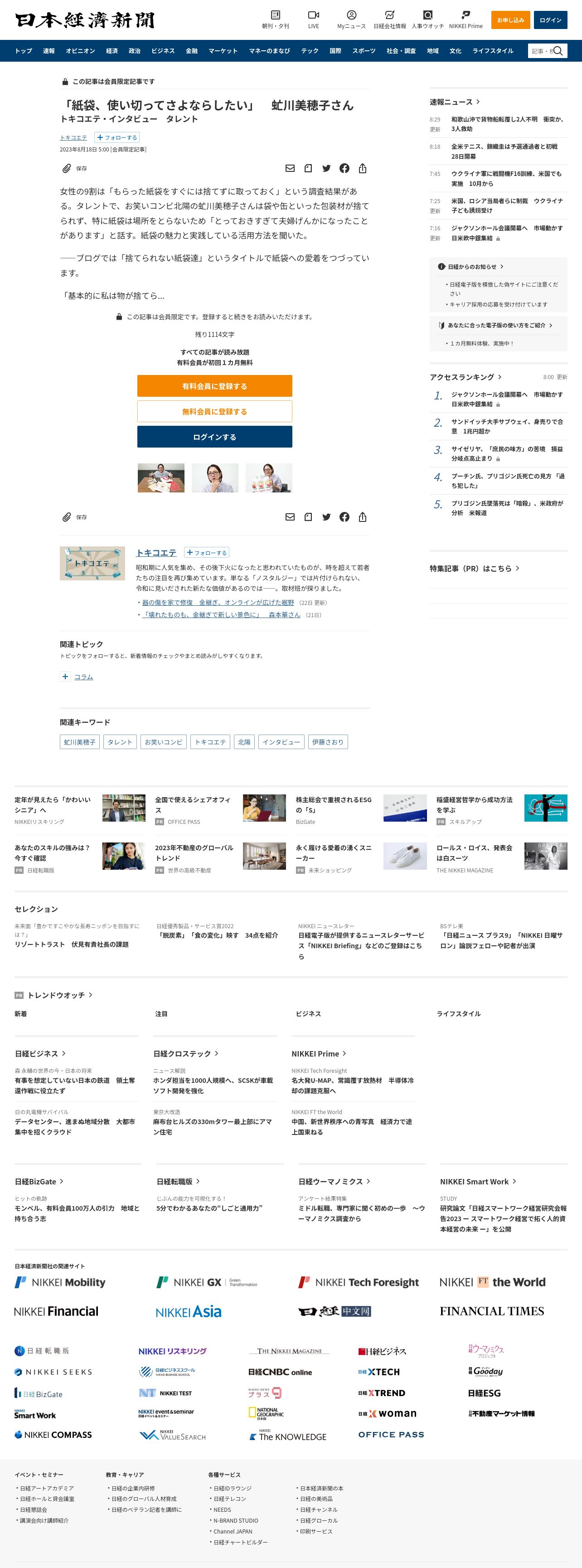The width and height of the screenshot is (582, 1568).
Task: Click the トキコエテ series banner image
Action: click(x=92, y=563)
